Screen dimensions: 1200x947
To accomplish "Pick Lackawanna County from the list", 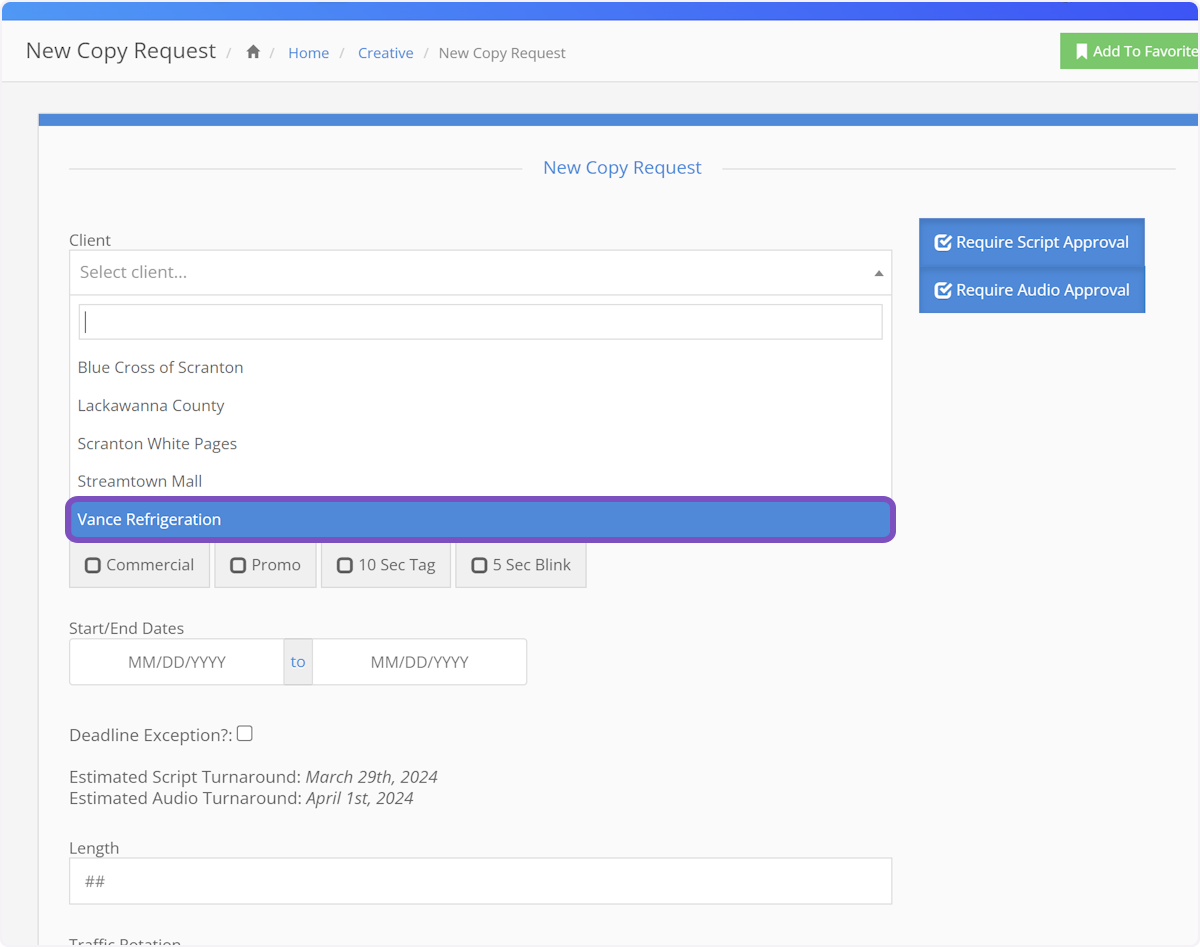I will tap(151, 406).
